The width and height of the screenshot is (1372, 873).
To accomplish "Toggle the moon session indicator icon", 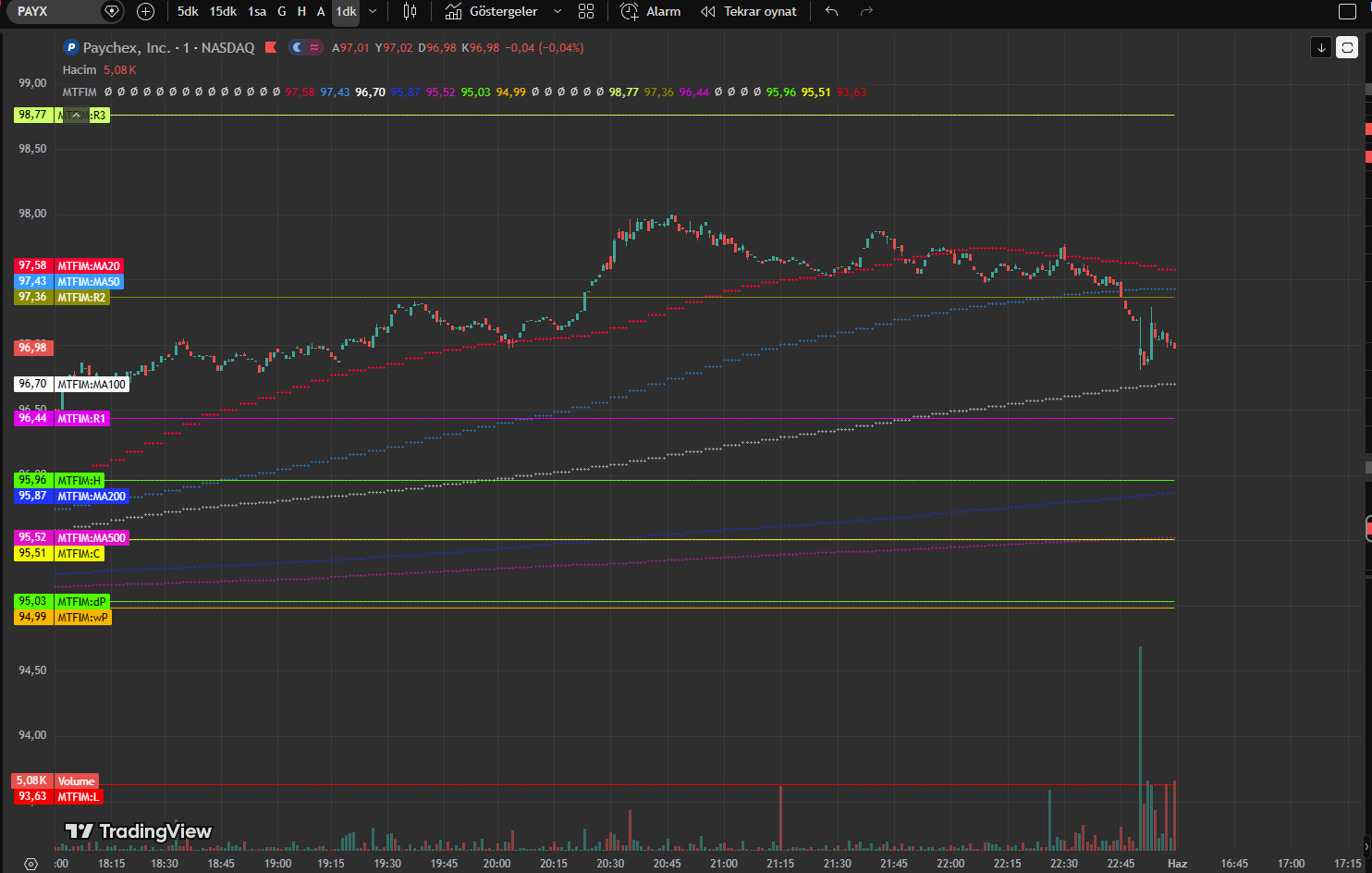I will pyautogui.click(x=297, y=48).
